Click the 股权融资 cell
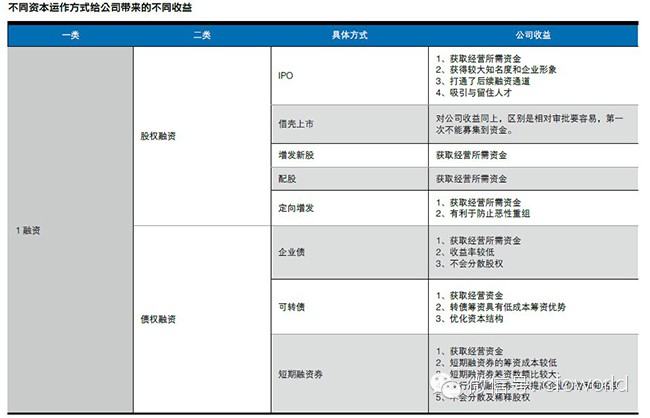650x418 pixels. point(202,136)
